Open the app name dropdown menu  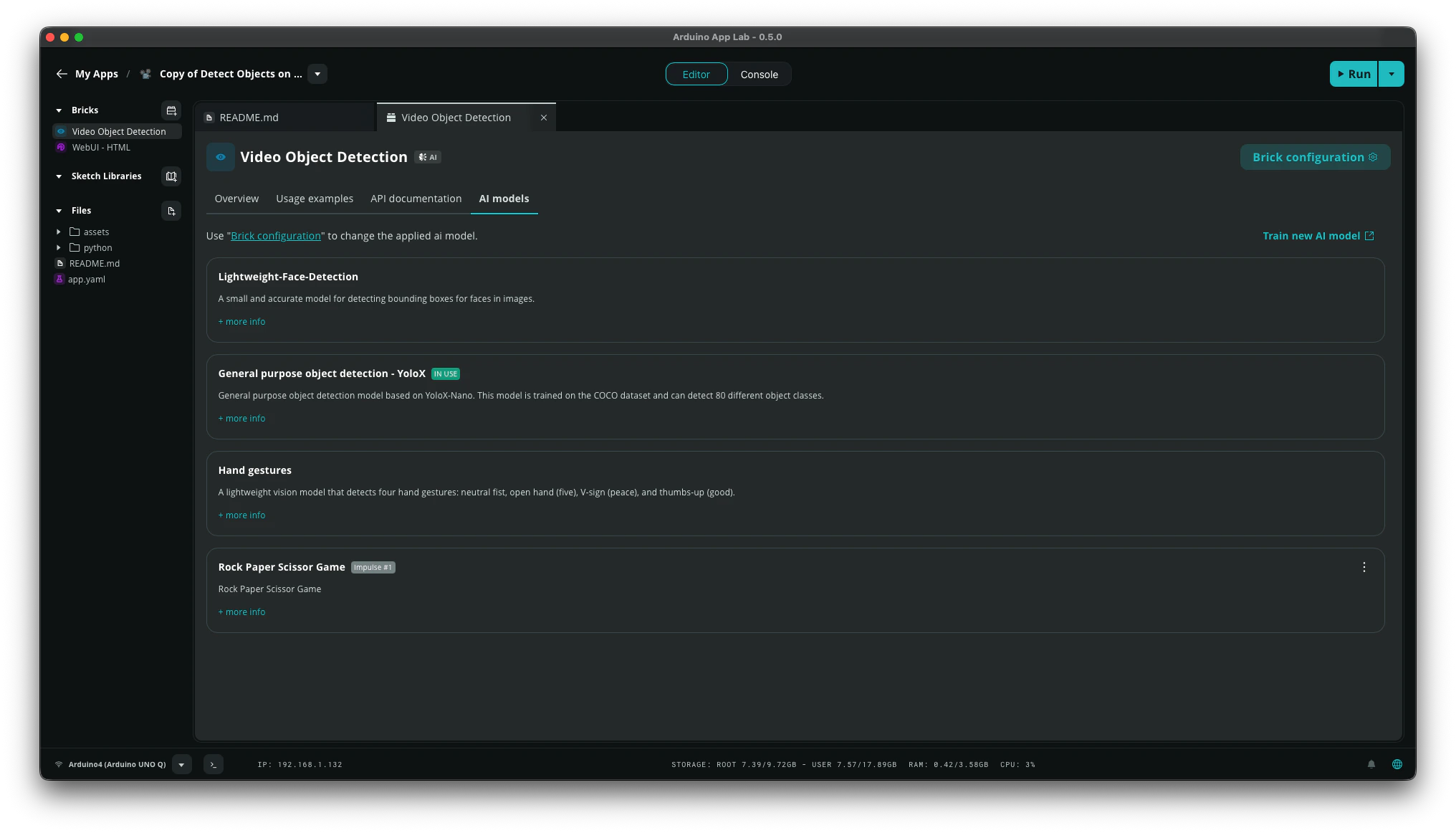(317, 74)
